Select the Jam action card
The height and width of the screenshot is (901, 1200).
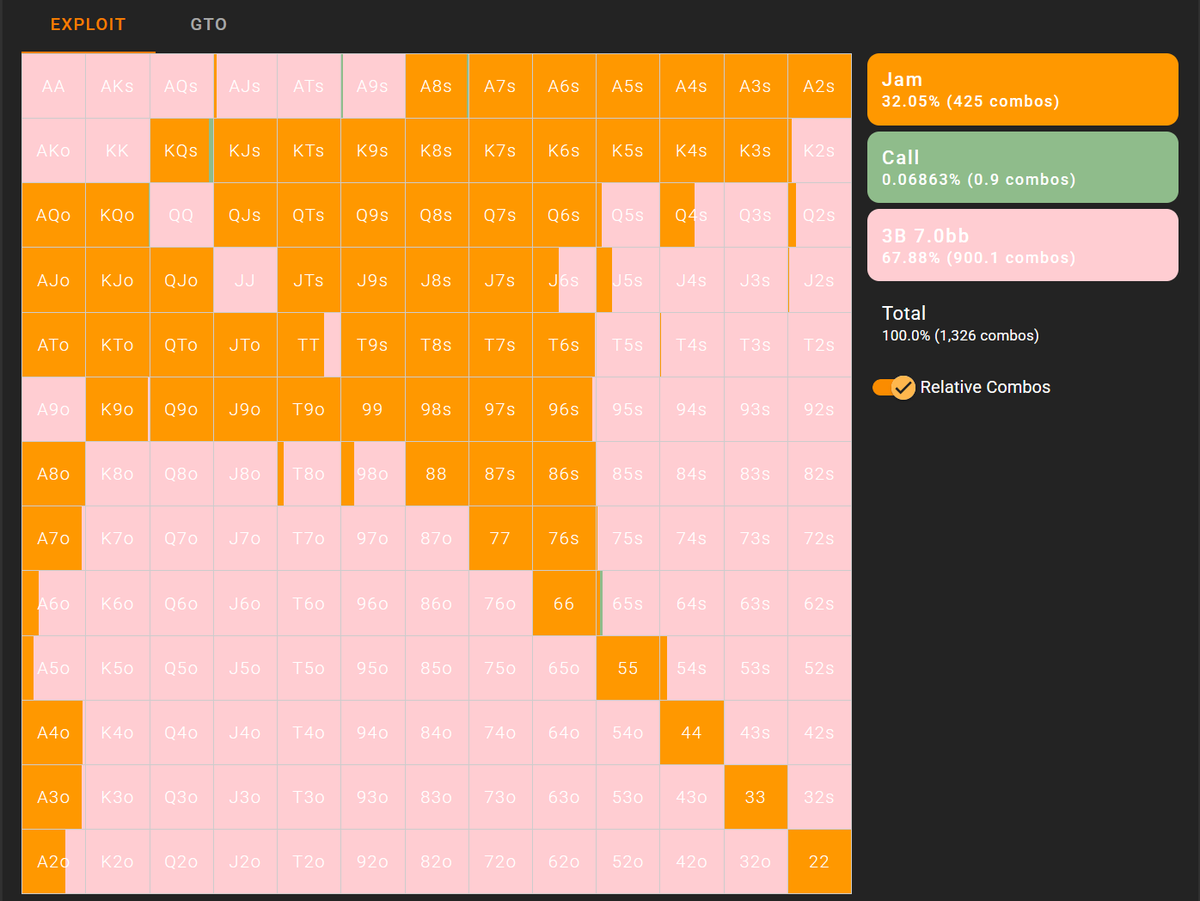1022,89
